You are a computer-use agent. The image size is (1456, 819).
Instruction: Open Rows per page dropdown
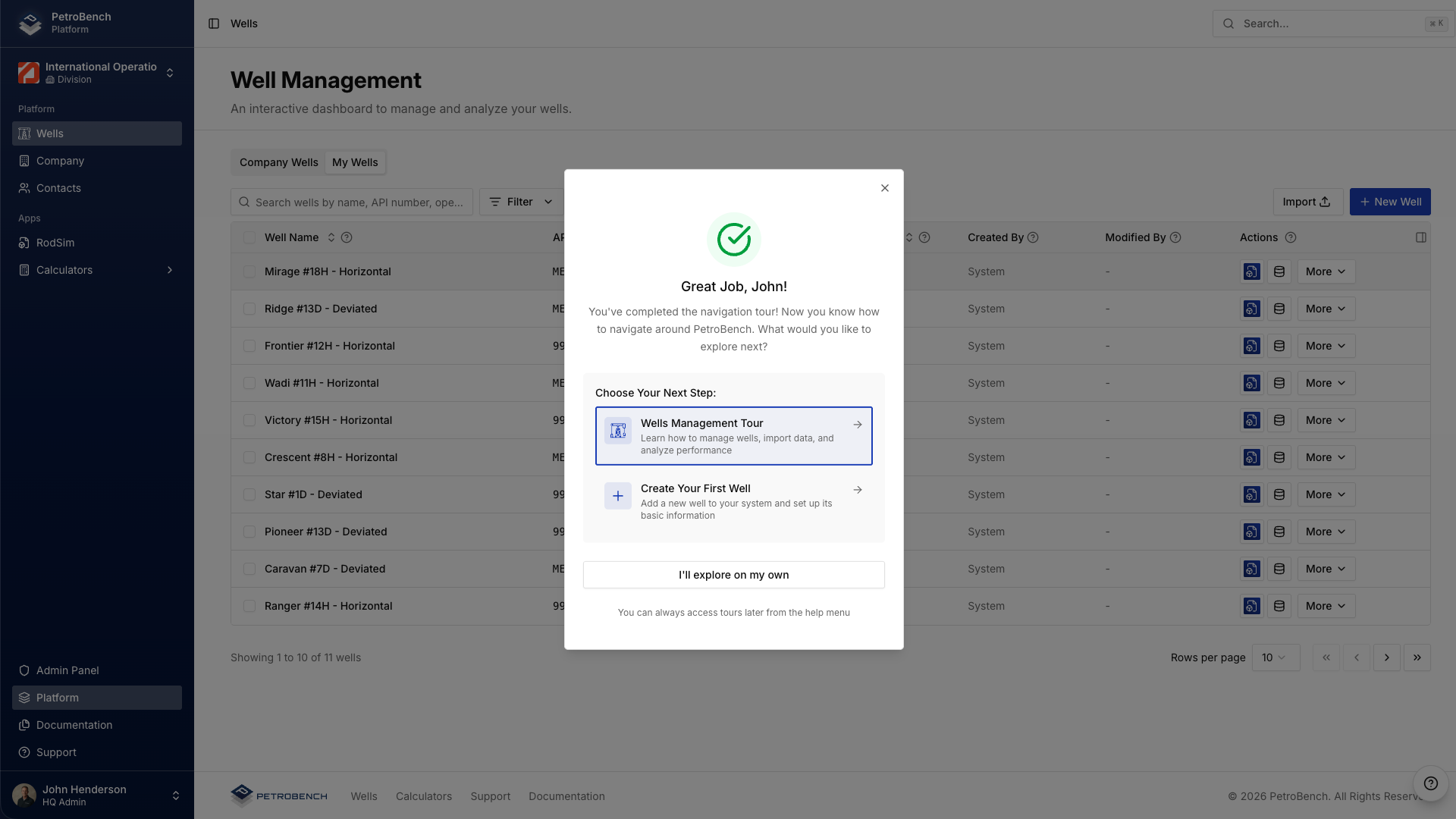pyautogui.click(x=1275, y=657)
